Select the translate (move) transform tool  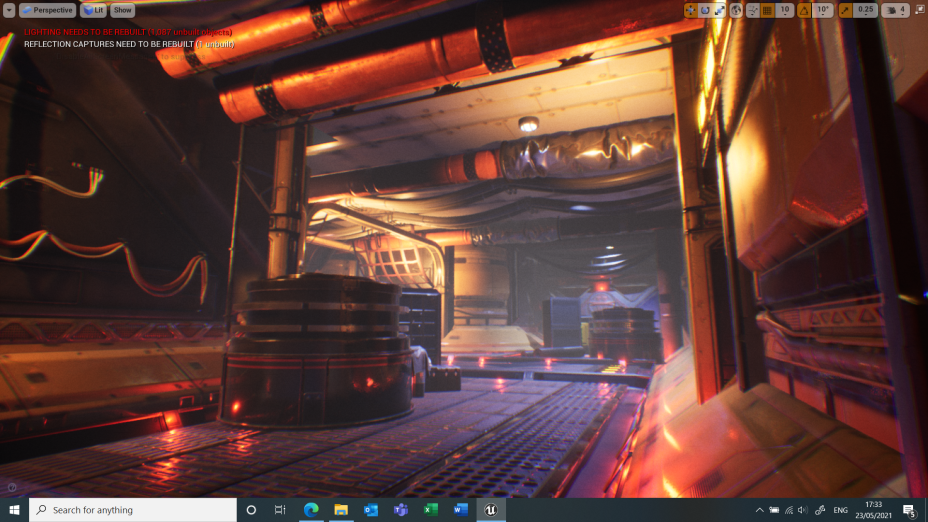[690, 10]
